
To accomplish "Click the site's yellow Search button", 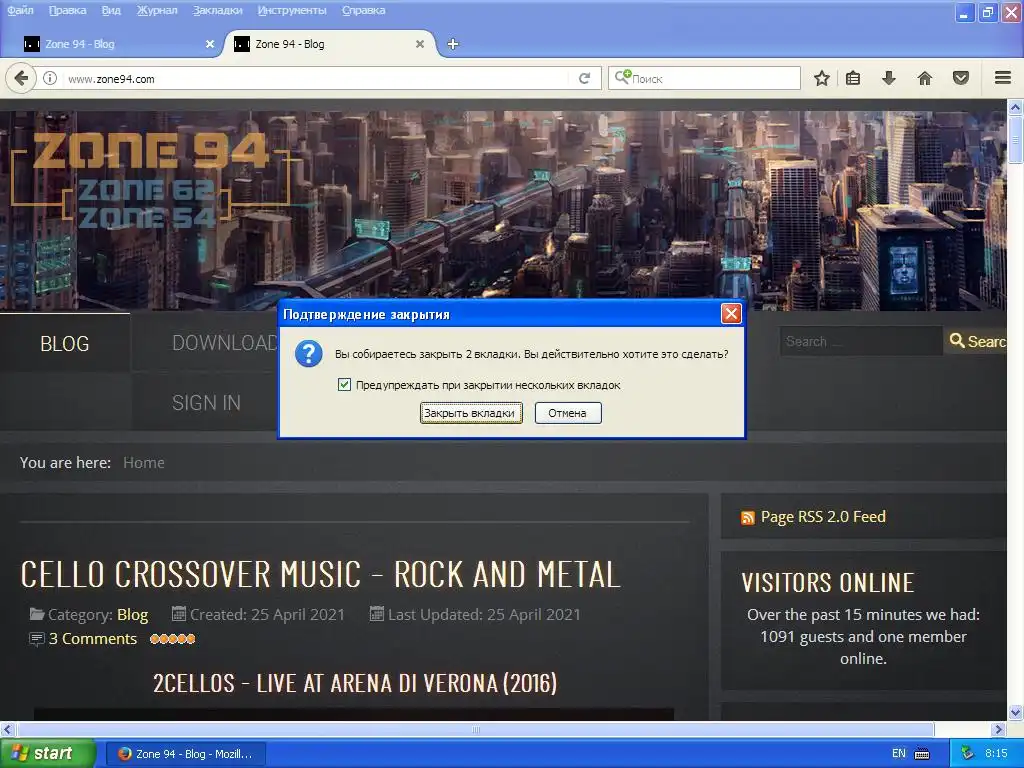I will 976,341.
